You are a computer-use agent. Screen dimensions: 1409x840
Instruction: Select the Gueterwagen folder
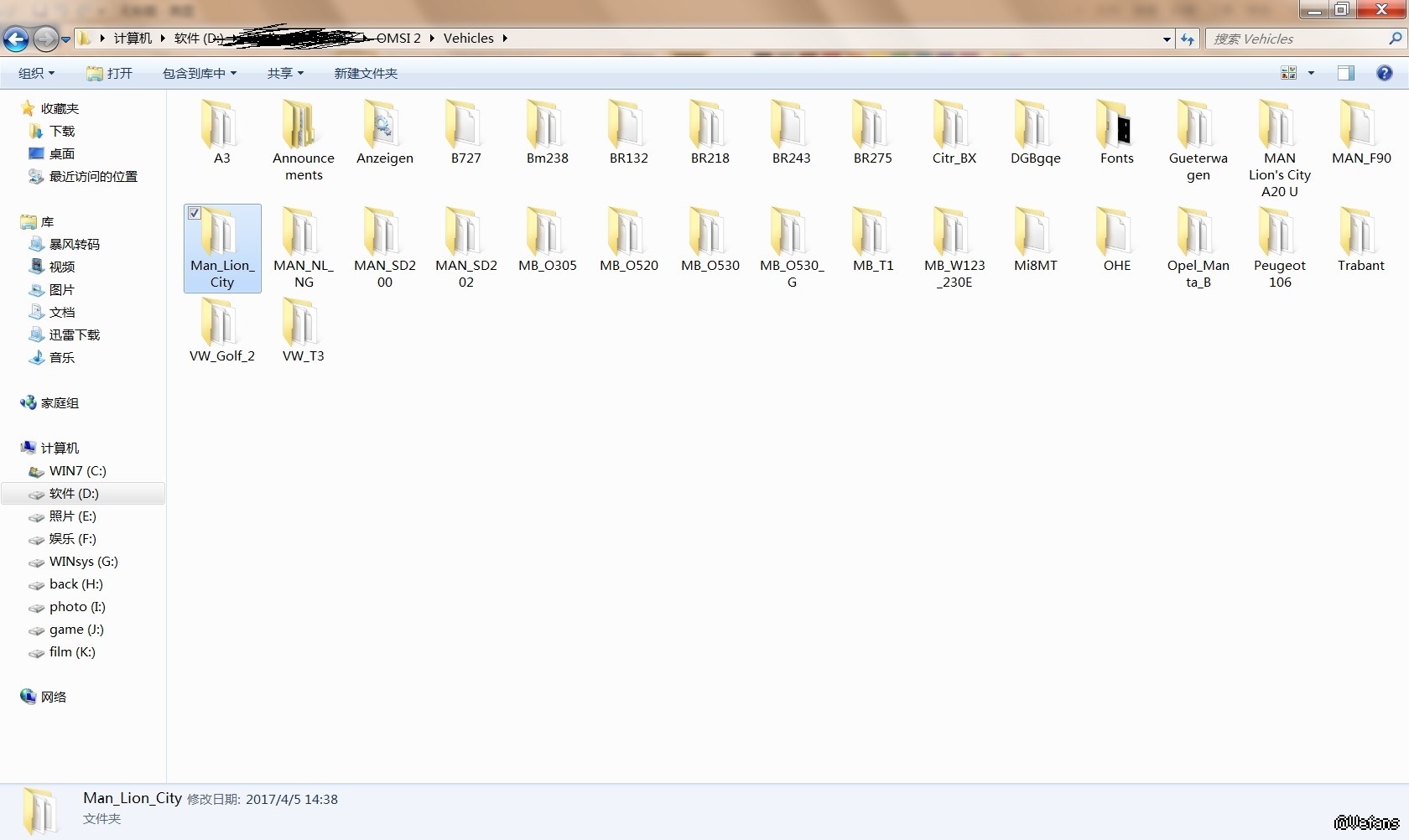(x=1198, y=141)
